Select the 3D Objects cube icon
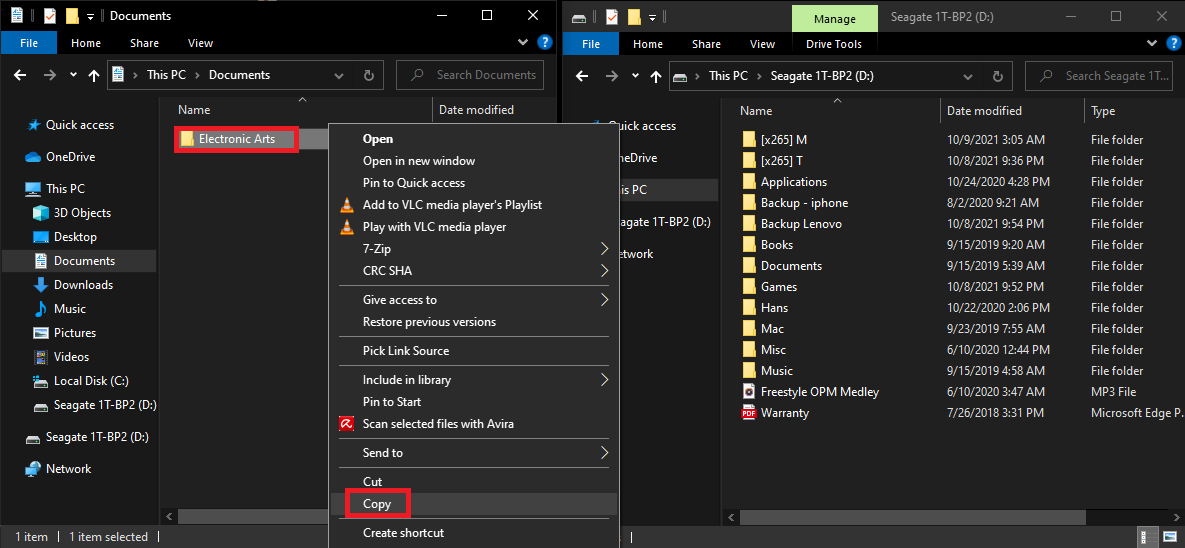Viewport: 1185px width, 548px height. (x=41, y=213)
